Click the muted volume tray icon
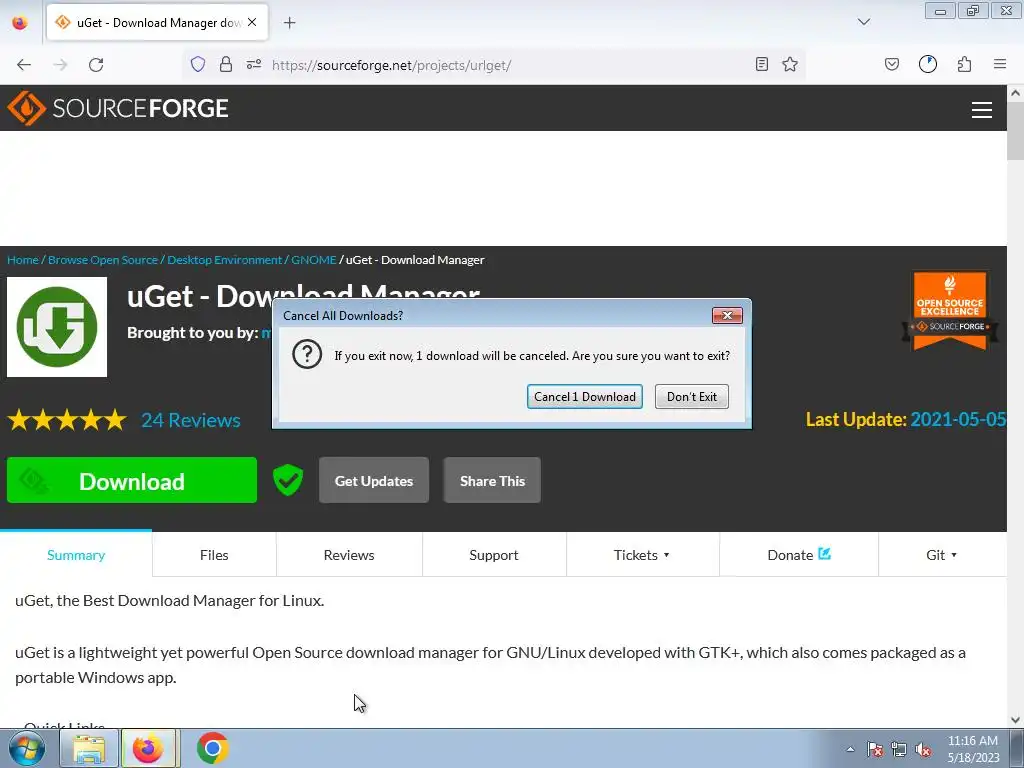The height and width of the screenshot is (768, 1024). (x=923, y=749)
